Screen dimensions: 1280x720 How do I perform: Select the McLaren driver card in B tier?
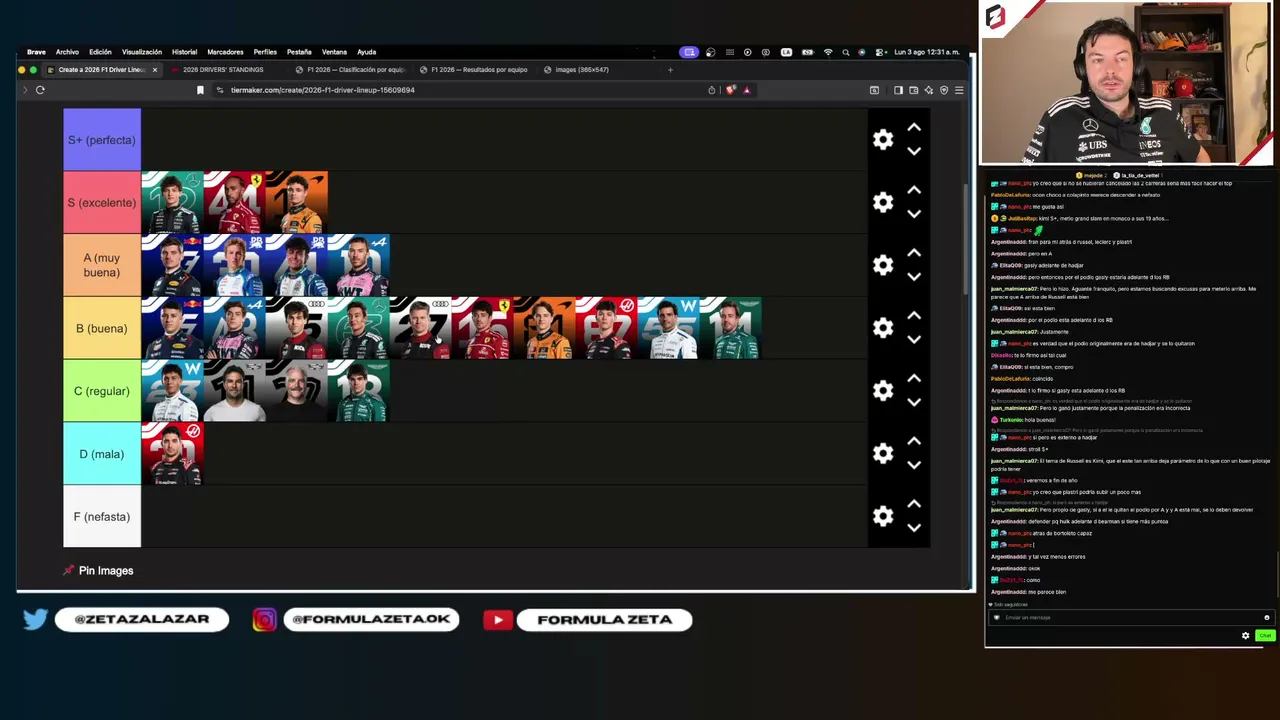[x=544, y=328]
